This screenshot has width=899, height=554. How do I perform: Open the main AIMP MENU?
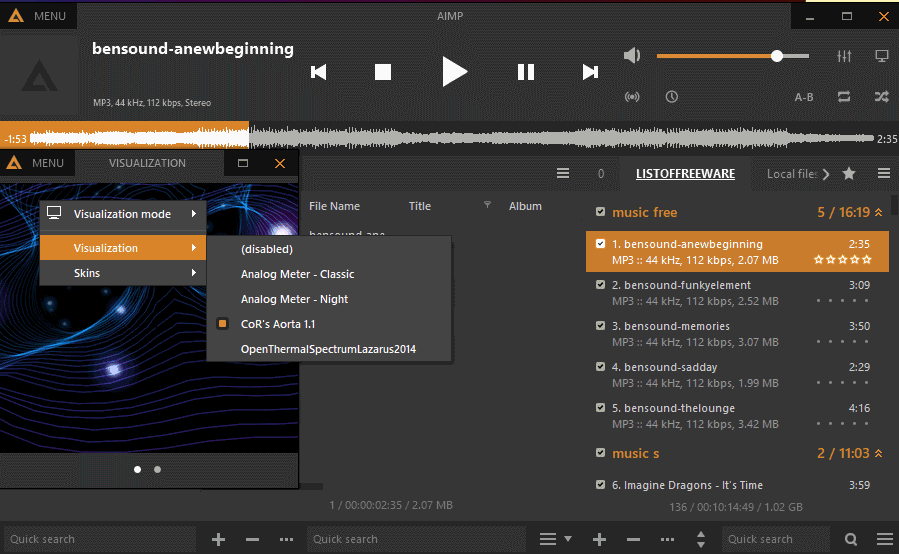[38, 16]
